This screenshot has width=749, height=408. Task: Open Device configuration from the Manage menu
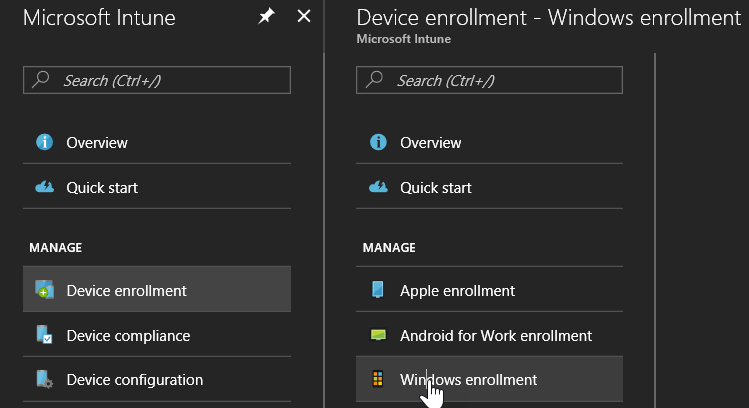(x=134, y=380)
